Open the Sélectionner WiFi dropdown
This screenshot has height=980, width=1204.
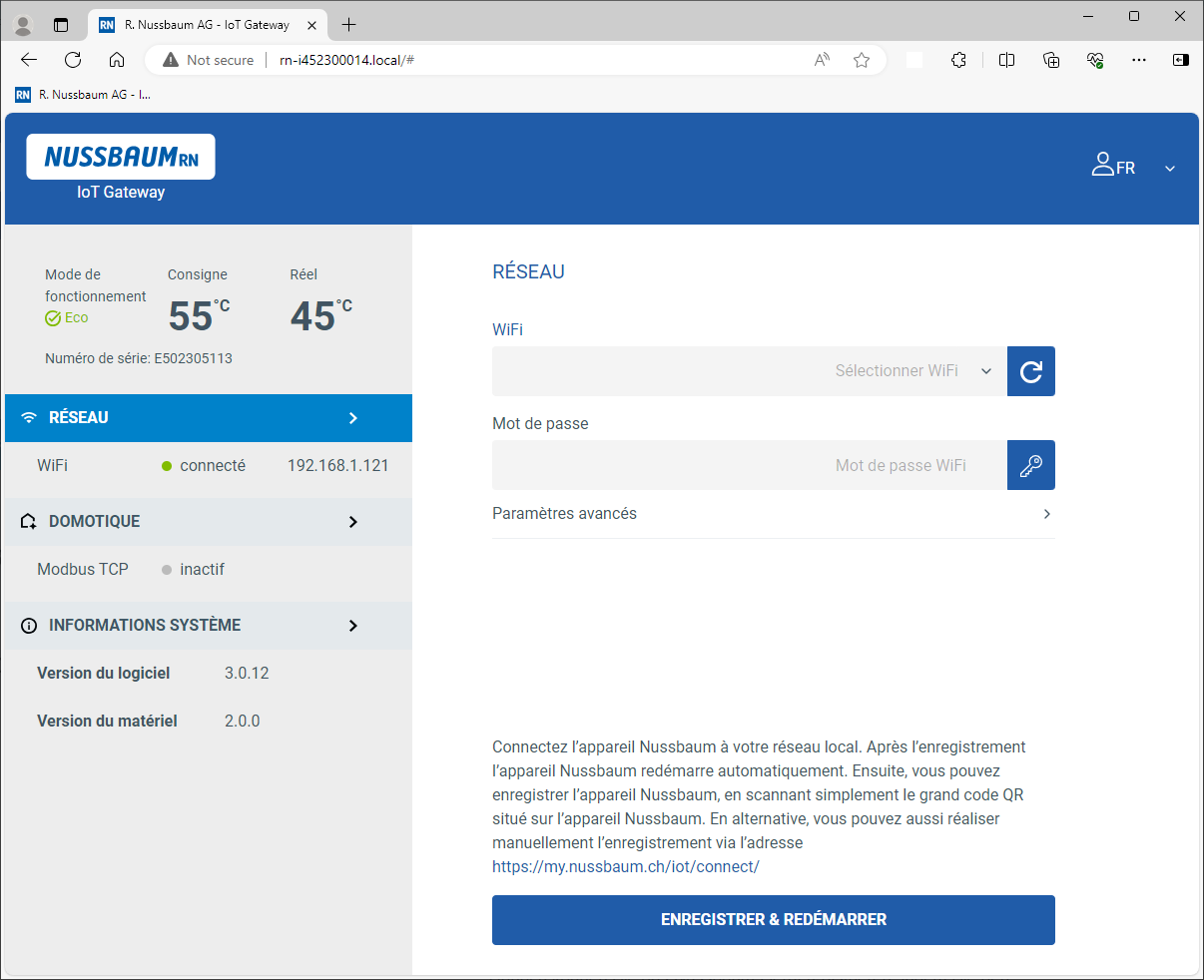tap(749, 371)
